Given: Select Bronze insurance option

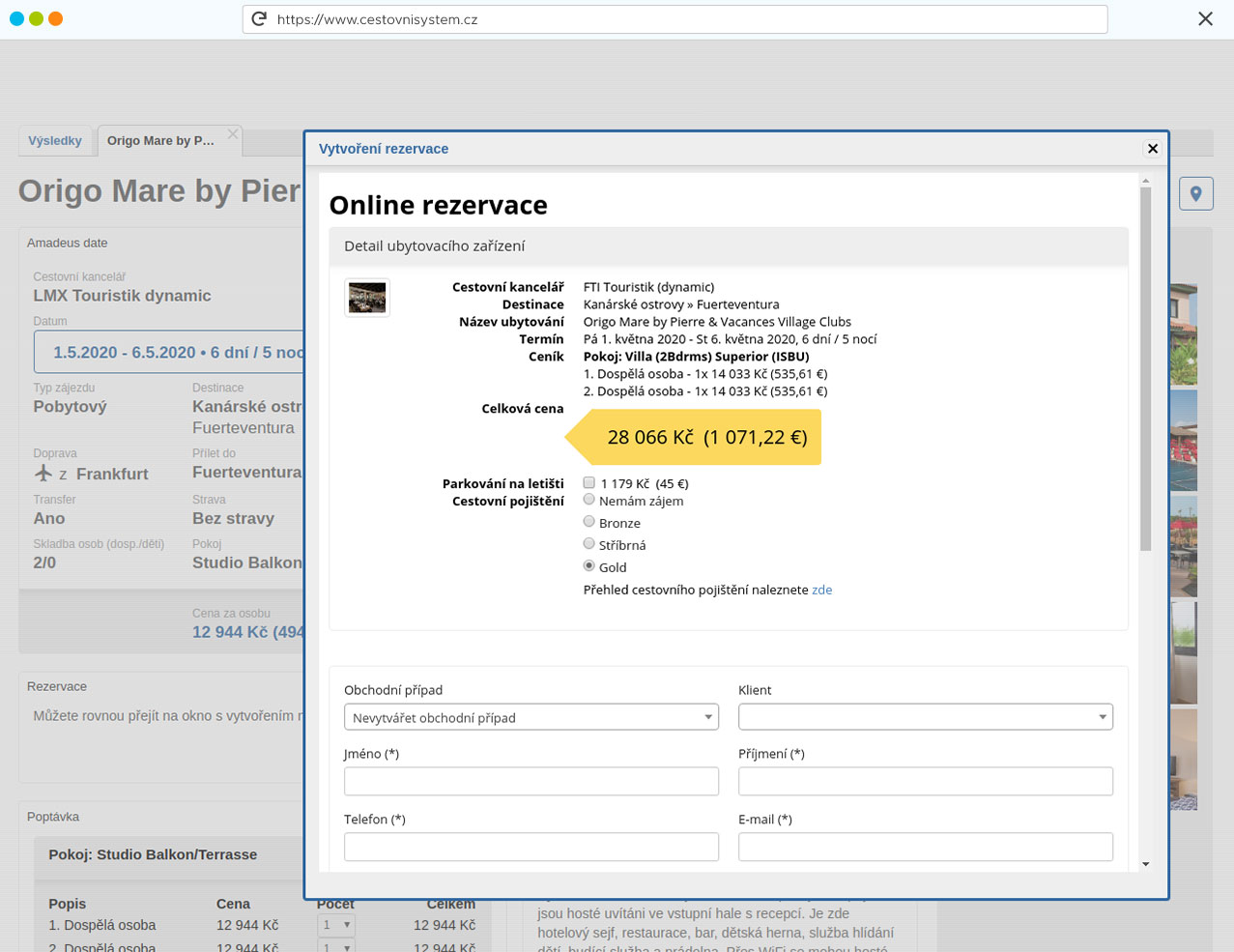Looking at the screenshot, I should tap(588, 522).
